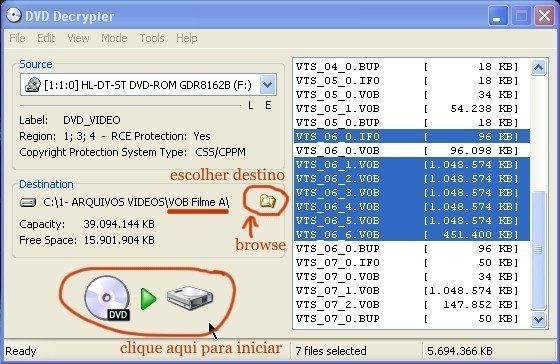Select VTS_05_0.IFO in the file list
Screen dimensions: 560x364
point(411,81)
